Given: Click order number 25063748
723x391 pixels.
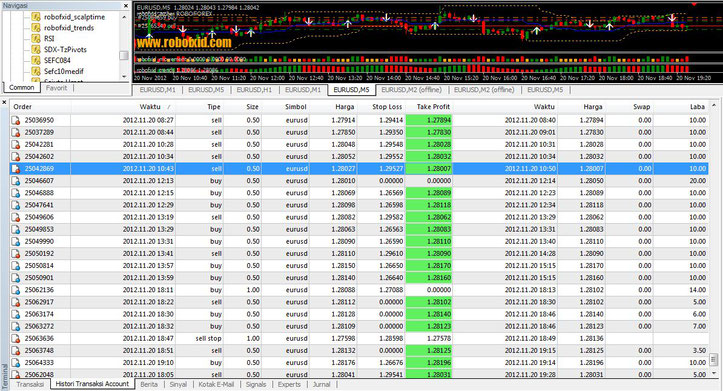Looking at the screenshot, I should point(39,350).
